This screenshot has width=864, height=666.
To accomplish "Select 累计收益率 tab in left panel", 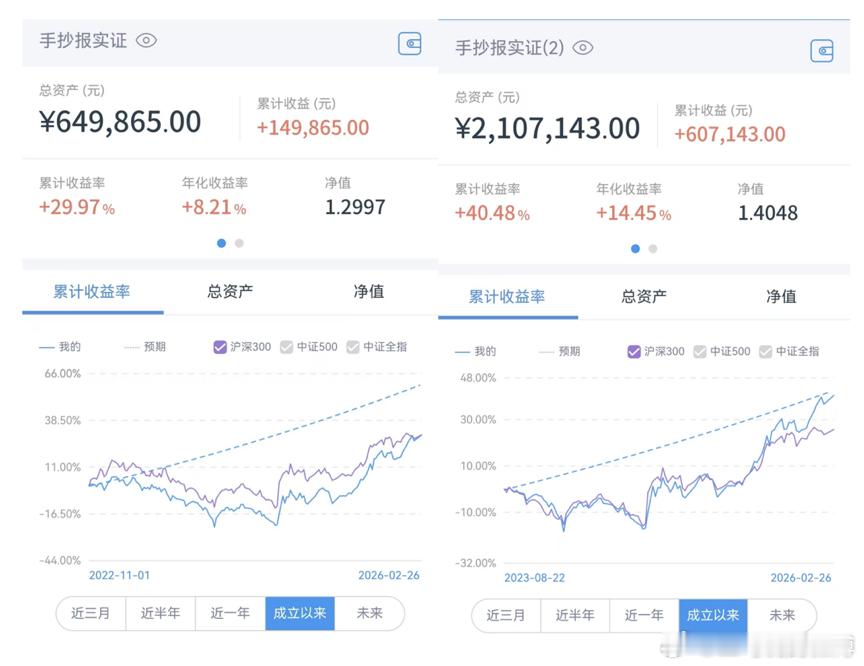I will pos(92,291).
